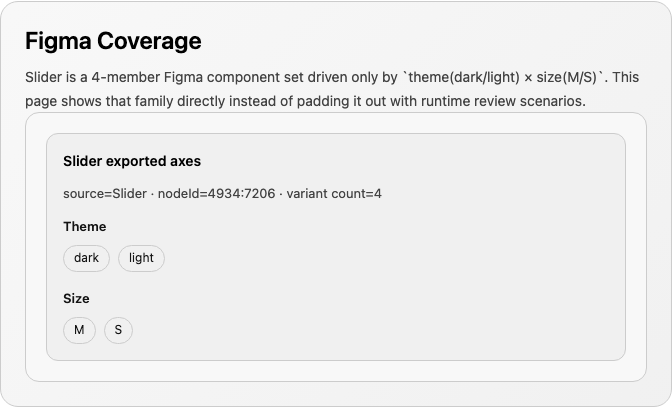Click empty space right of Figma Coverage heading
The height and width of the screenshot is (407, 672).
coord(429,41)
